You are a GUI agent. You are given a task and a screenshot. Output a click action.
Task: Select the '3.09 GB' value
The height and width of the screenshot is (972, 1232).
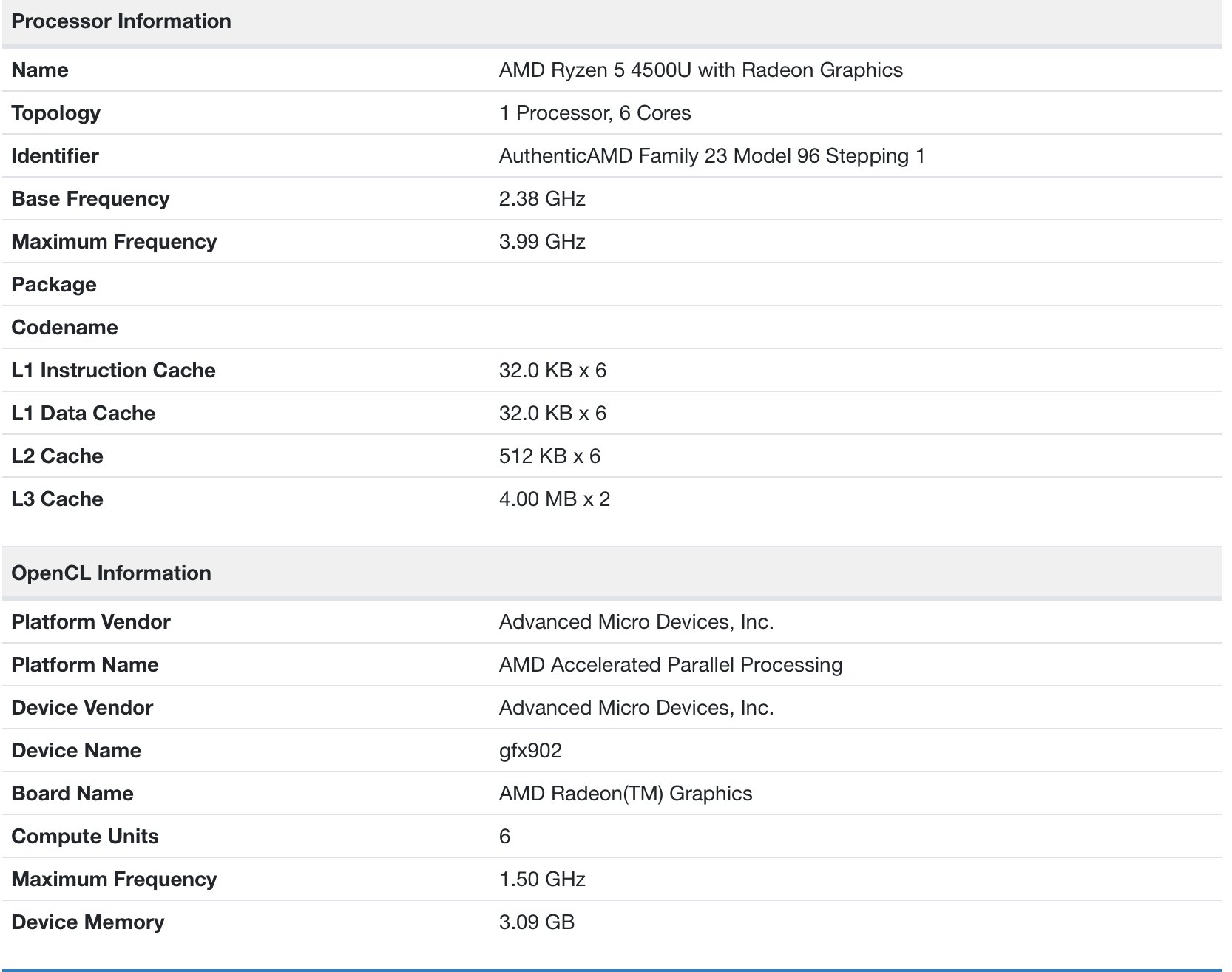[x=537, y=922]
